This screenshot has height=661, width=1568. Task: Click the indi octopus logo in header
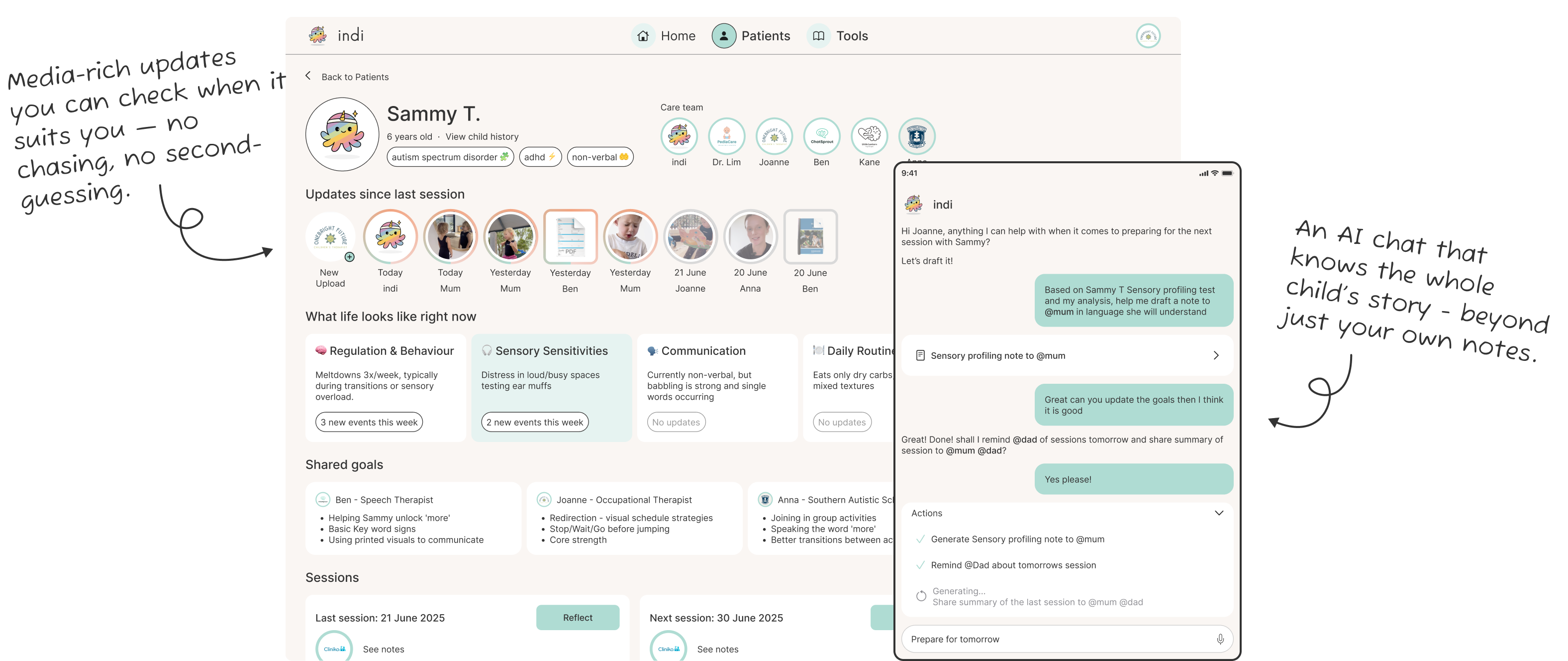[x=317, y=35]
